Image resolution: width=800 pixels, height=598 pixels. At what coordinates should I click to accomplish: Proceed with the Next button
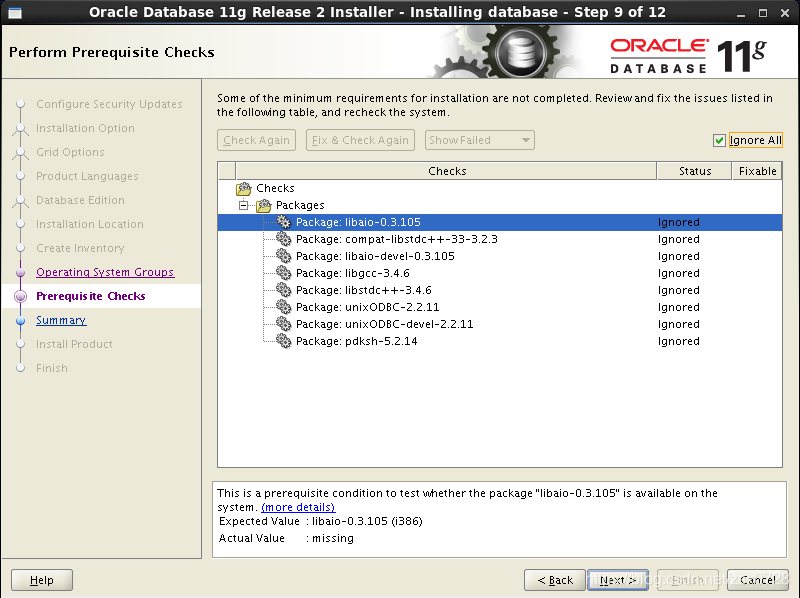(618, 580)
